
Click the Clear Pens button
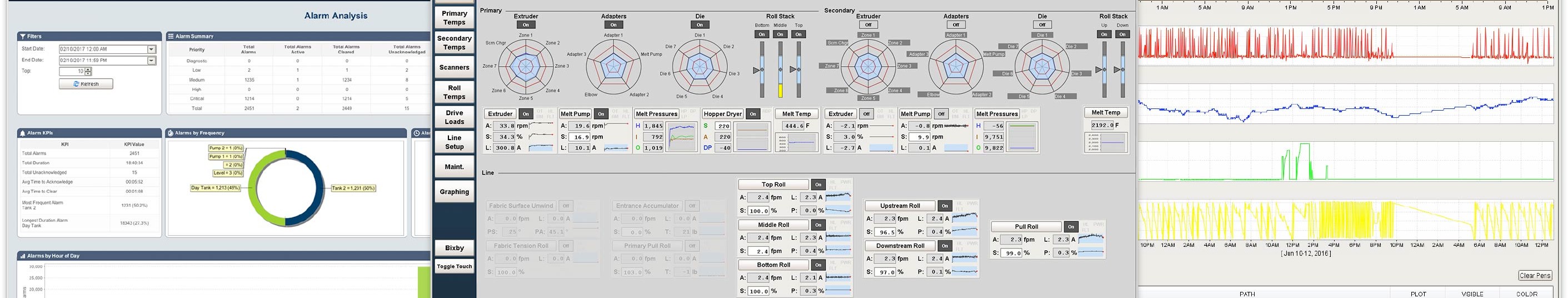(x=1535, y=275)
